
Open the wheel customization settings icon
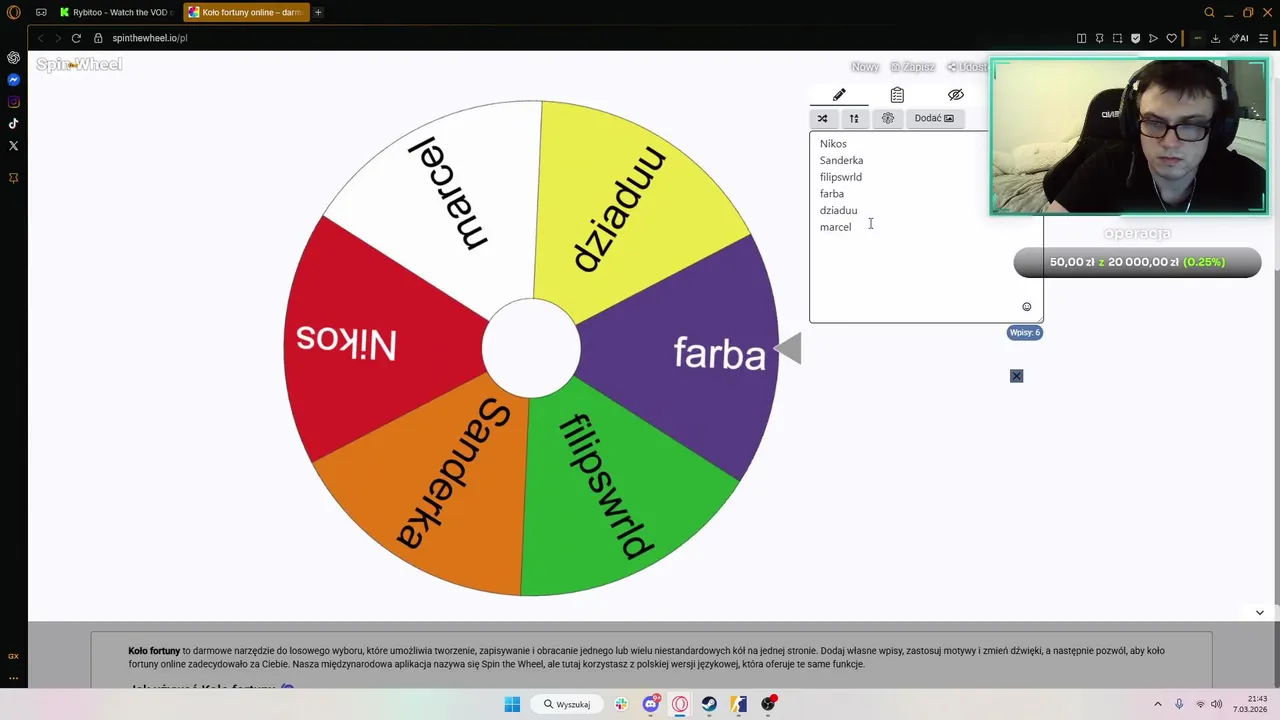point(887,118)
